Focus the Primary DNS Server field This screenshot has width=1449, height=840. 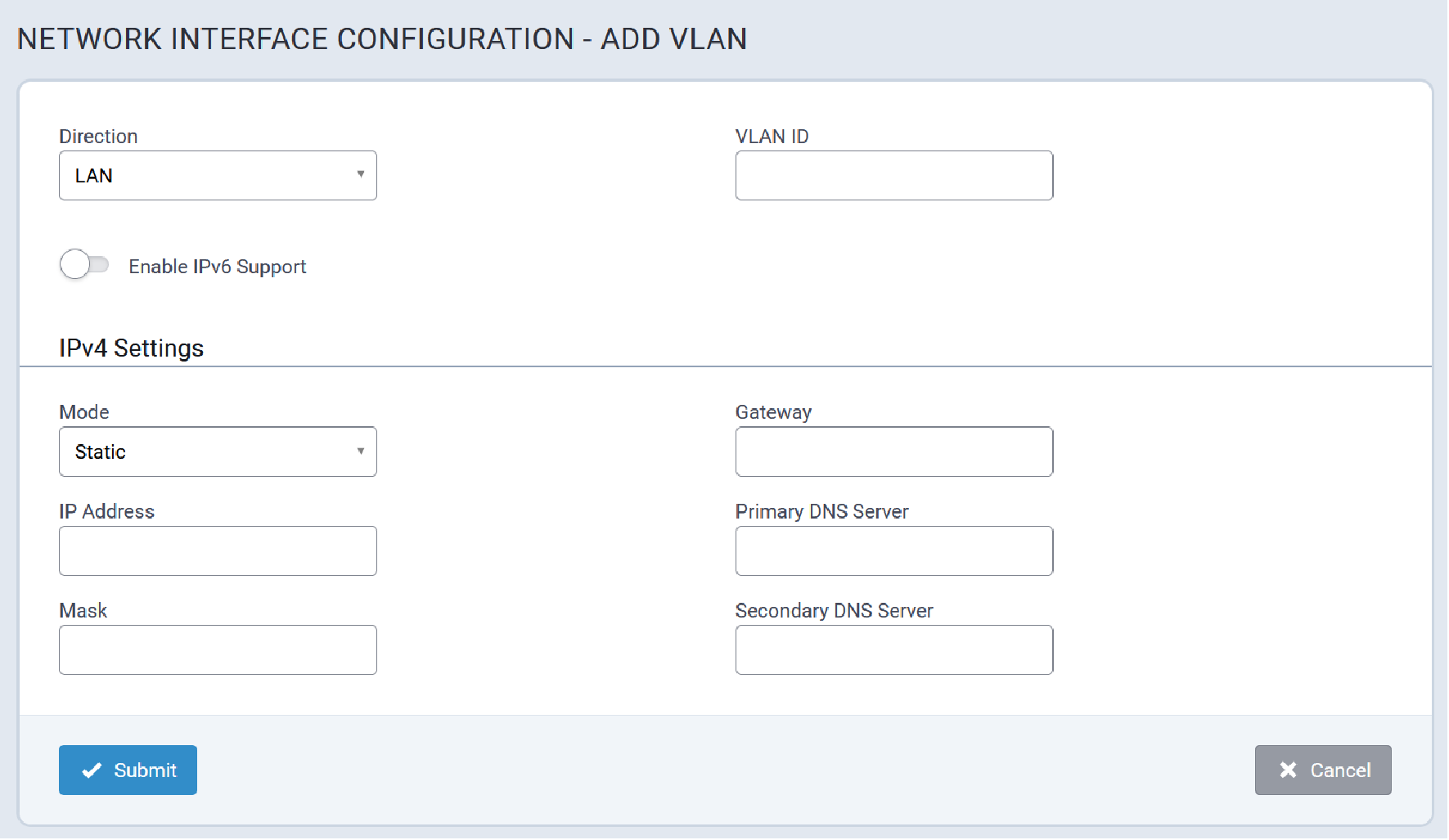893,551
